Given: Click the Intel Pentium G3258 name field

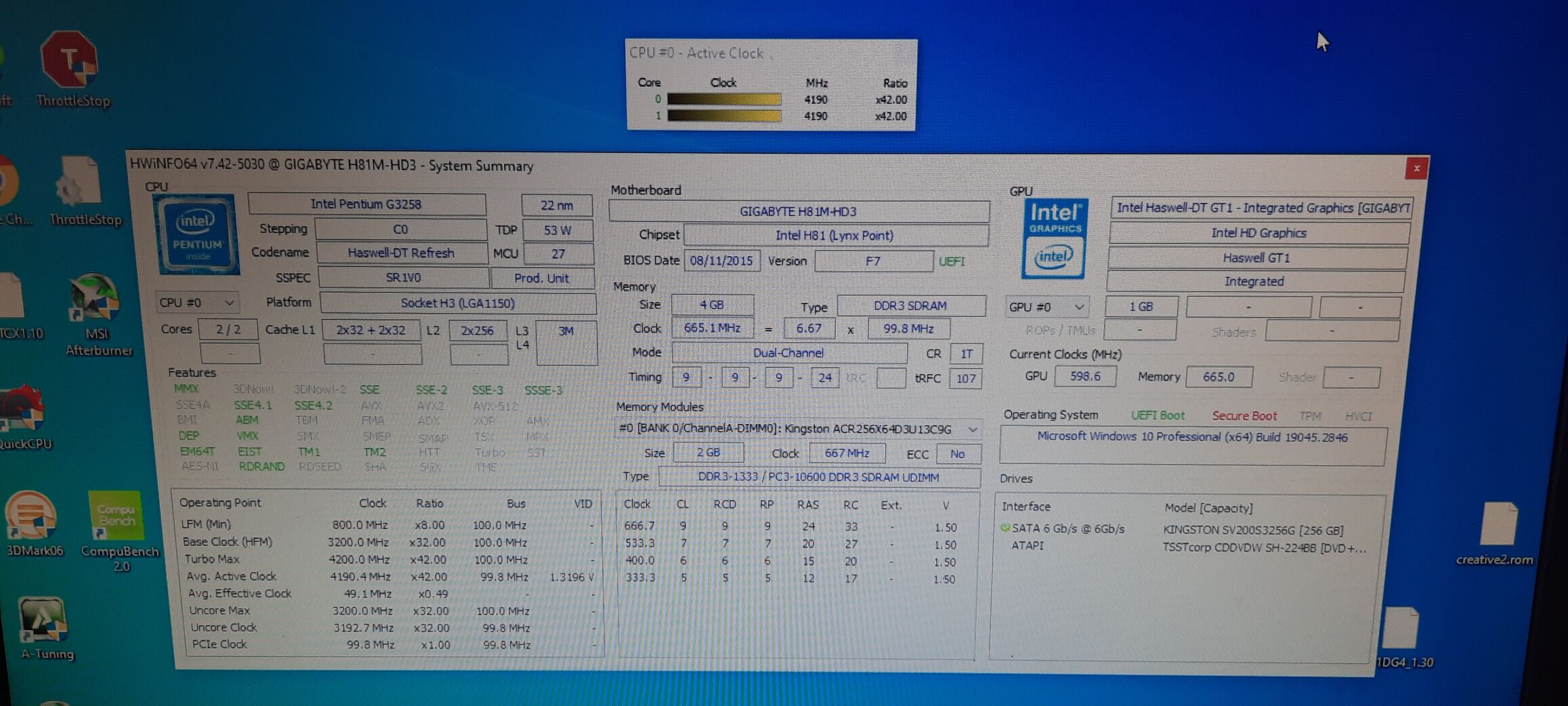Looking at the screenshot, I should pos(366,204).
